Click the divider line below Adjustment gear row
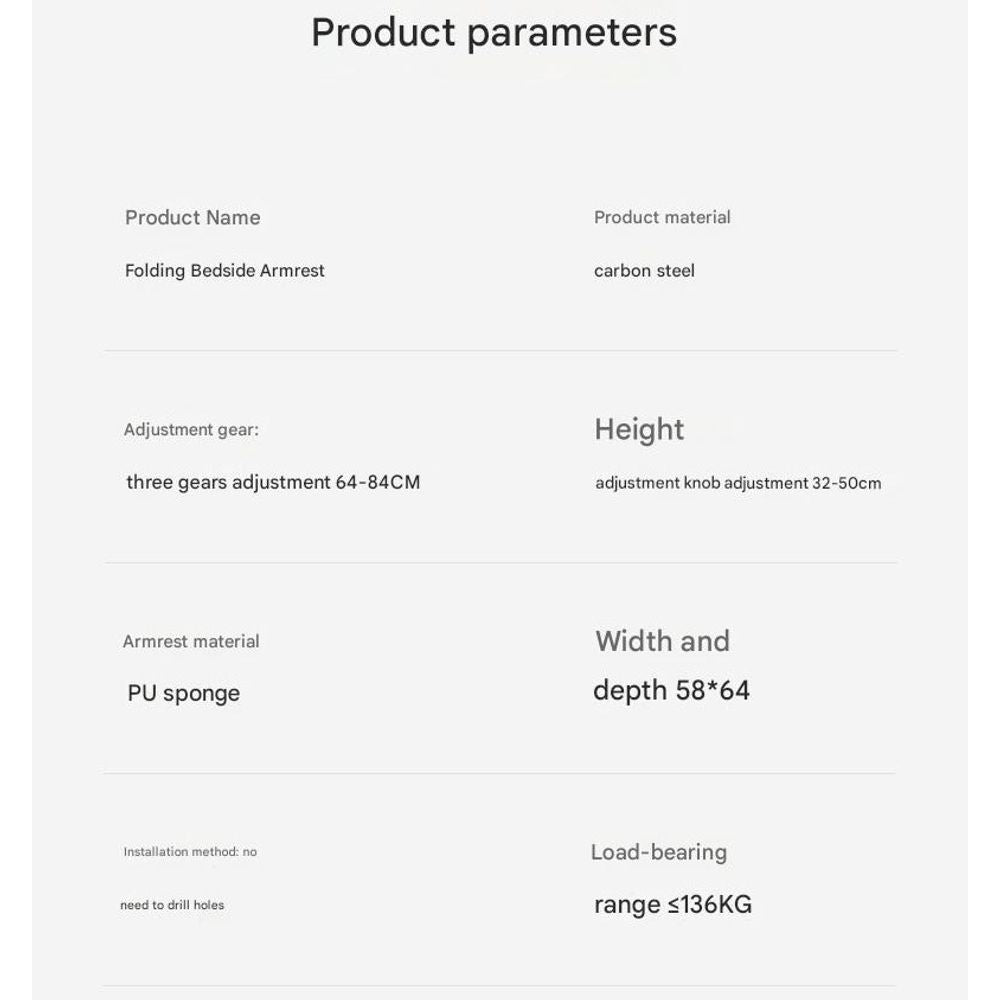 coord(500,563)
